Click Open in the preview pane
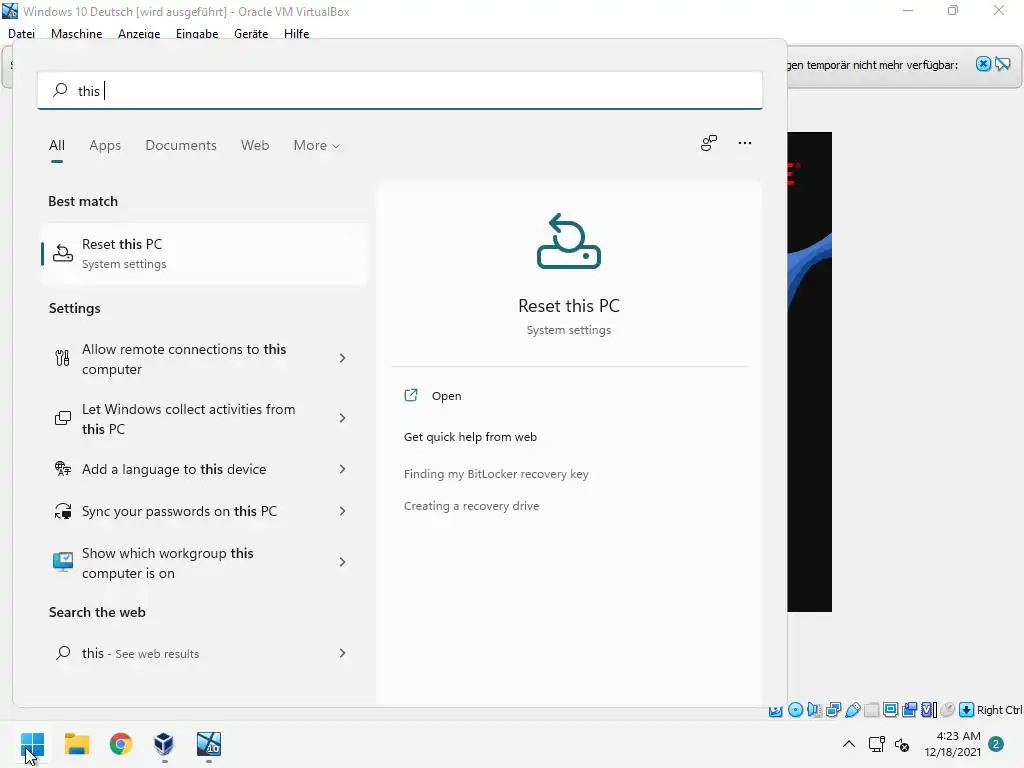The height and width of the screenshot is (768, 1024). pos(446,396)
